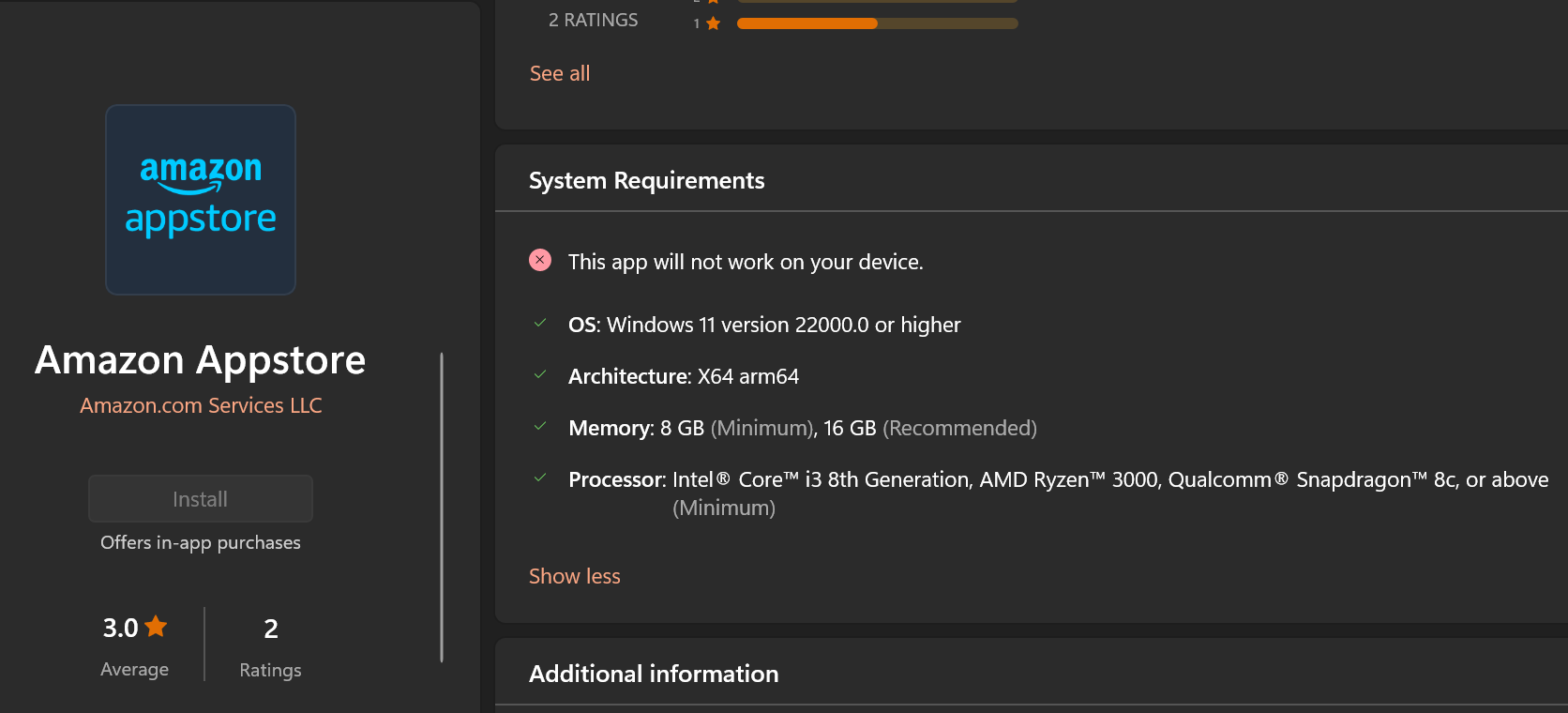Open the Amazon.com Services LLC publisher page
This screenshot has width=1568, height=713.
tap(201, 405)
